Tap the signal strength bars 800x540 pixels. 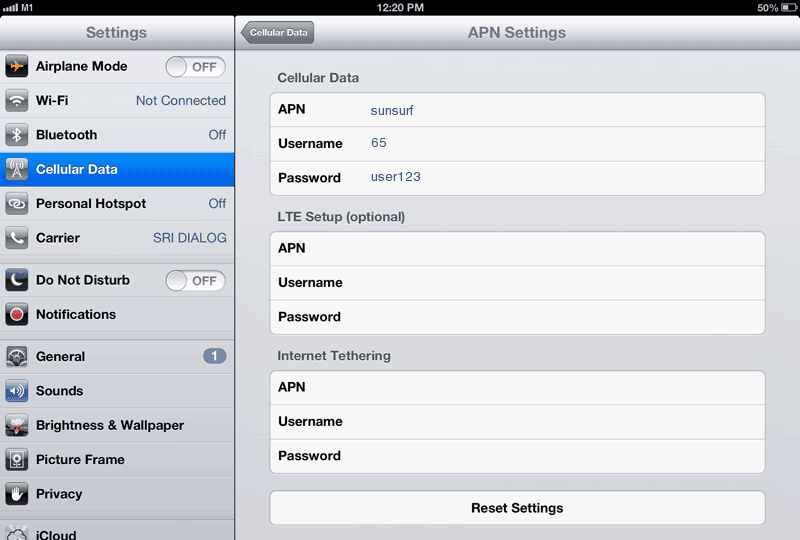(10, 8)
